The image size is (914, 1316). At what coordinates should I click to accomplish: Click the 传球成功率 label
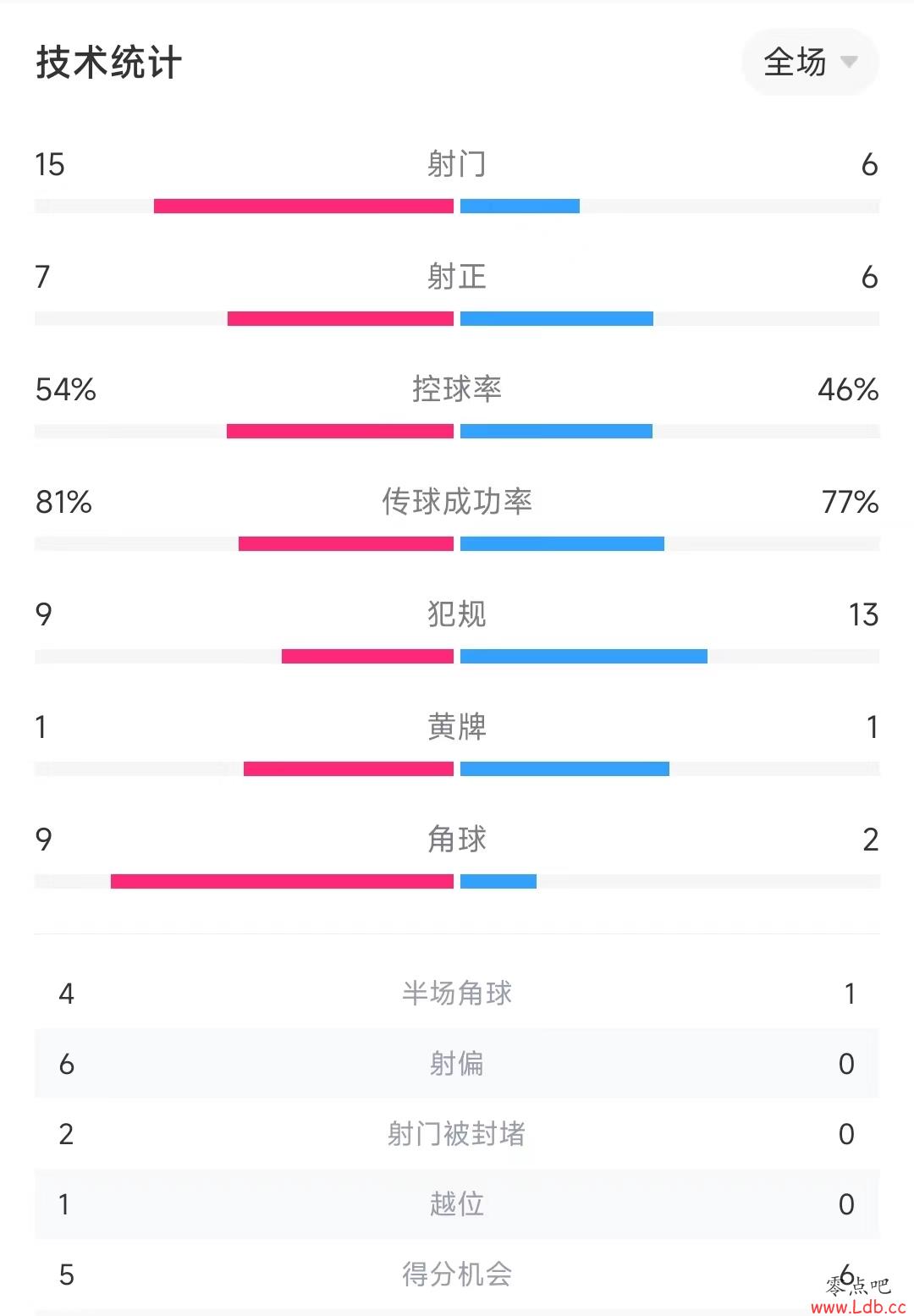point(457,501)
